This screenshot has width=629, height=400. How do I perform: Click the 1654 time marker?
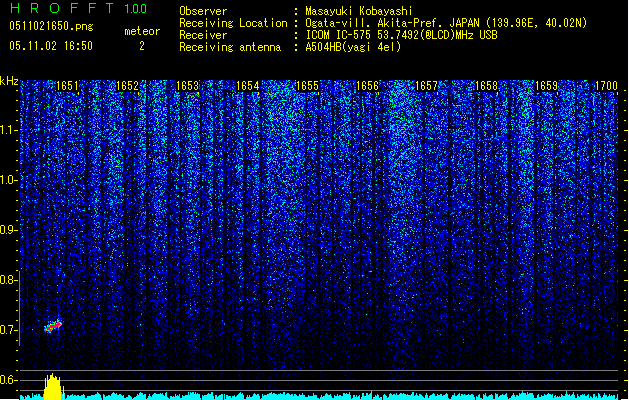(x=248, y=86)
